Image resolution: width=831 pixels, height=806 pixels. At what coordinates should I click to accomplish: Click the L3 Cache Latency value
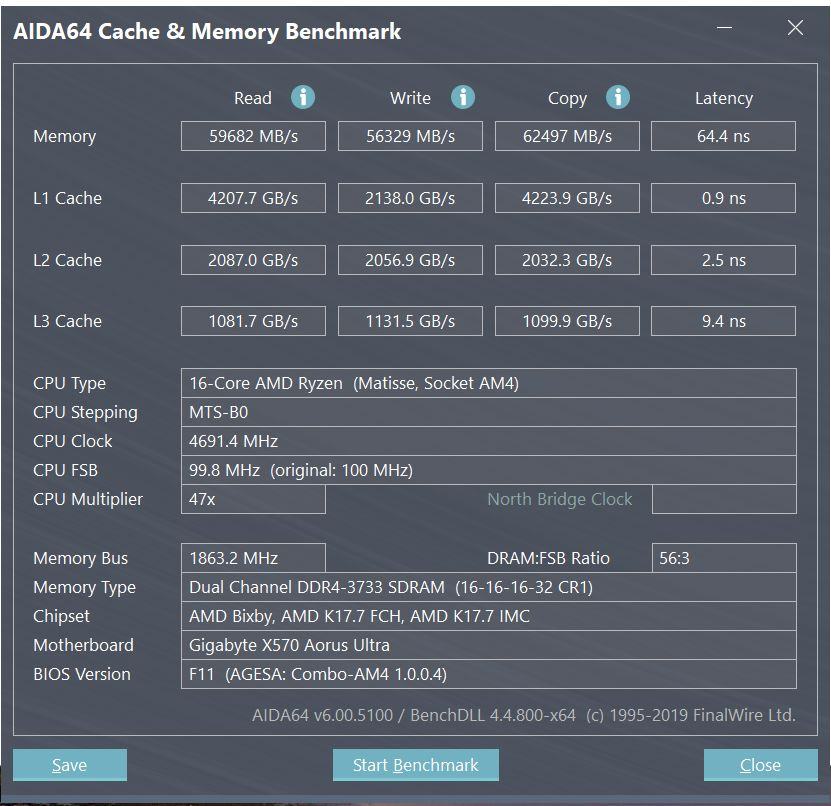[723, 321]
